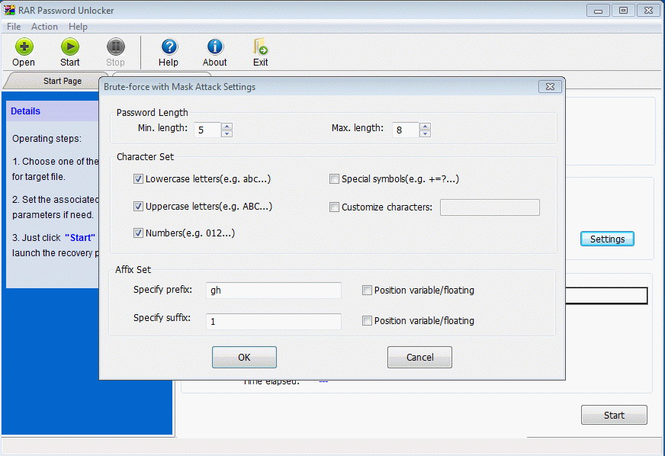
Task: Enable Special symbols checkbox
Action: point(334,179)
